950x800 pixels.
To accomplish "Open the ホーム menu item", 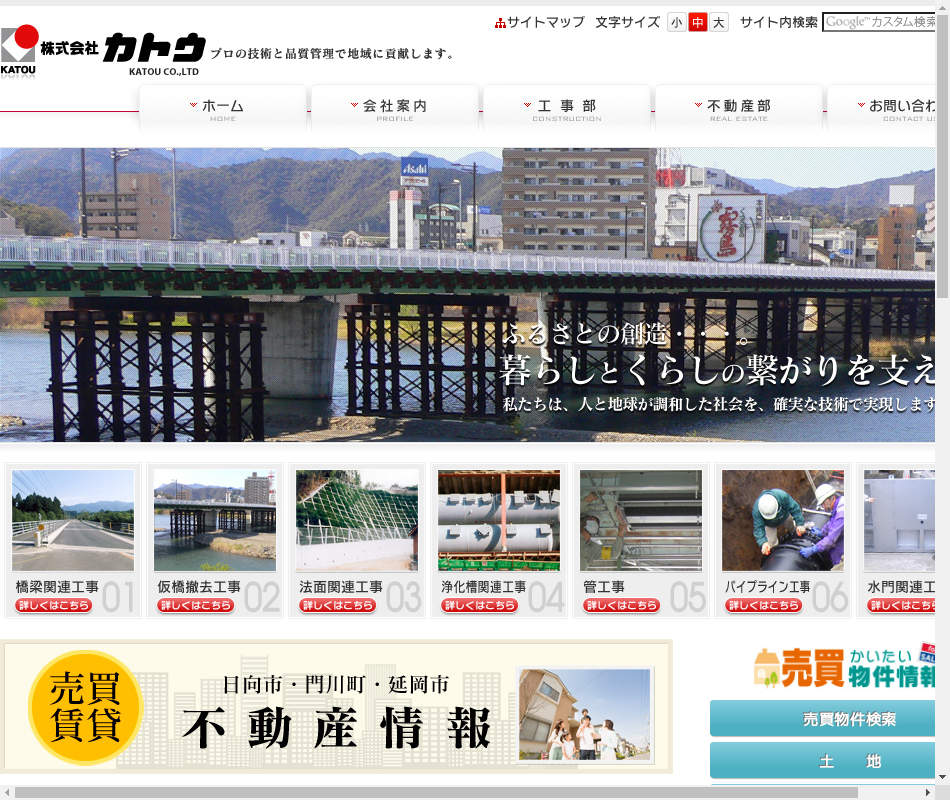I will coord(223,108).
